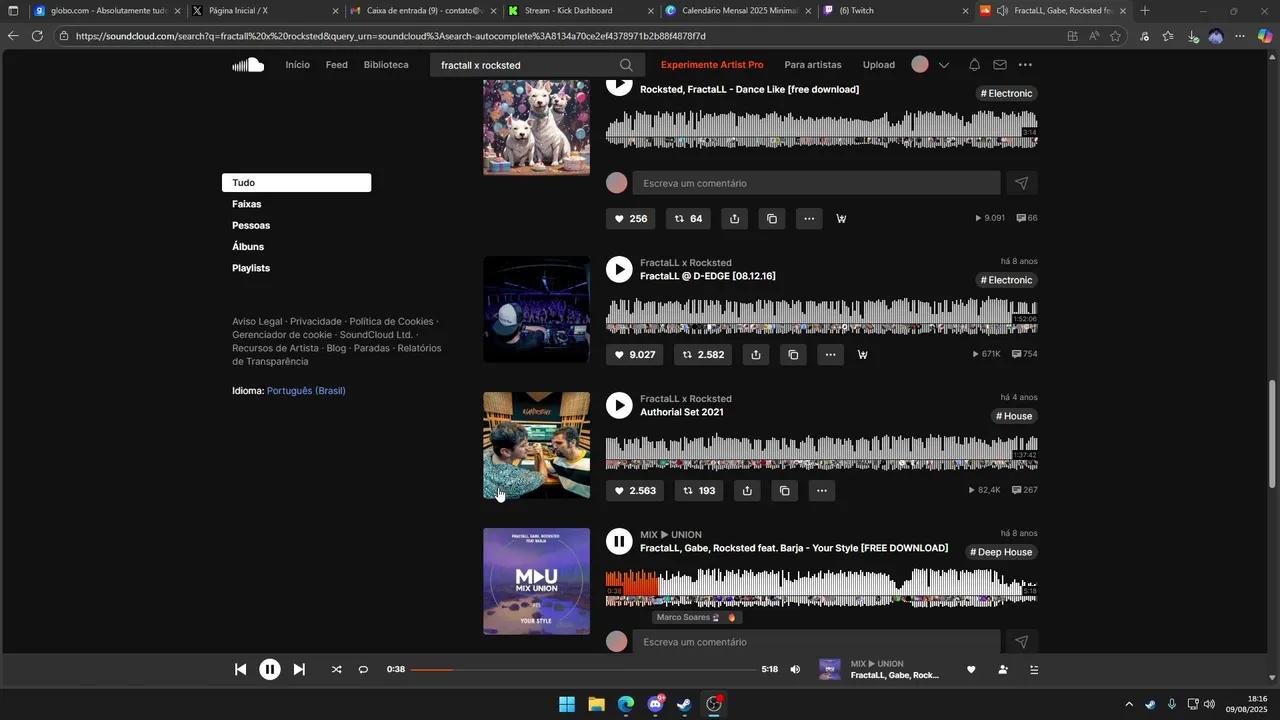The height and width of the screenshot is (720, 1280).
Task: Open Authorial Set 2021 cover thumbnail
Action: tap(537, 445)
